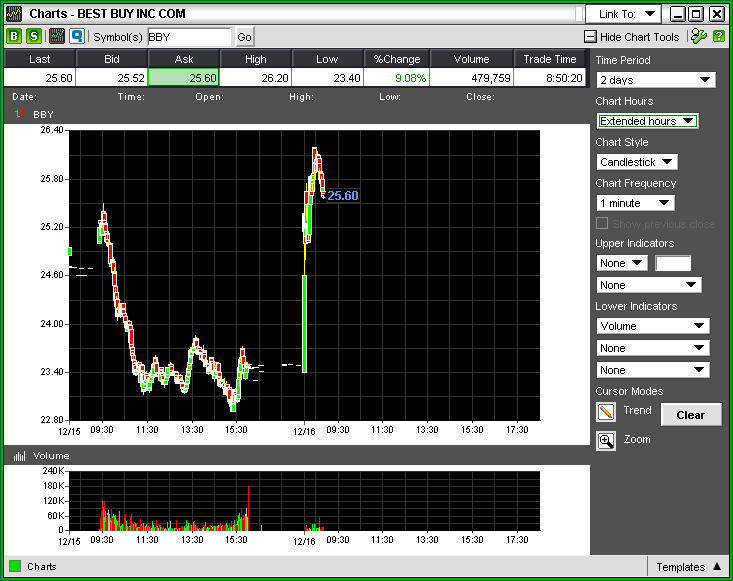733x581 pixels.
Task: Open the middle Lower Indicators None dropdown
Action: (x=653, y=348)
